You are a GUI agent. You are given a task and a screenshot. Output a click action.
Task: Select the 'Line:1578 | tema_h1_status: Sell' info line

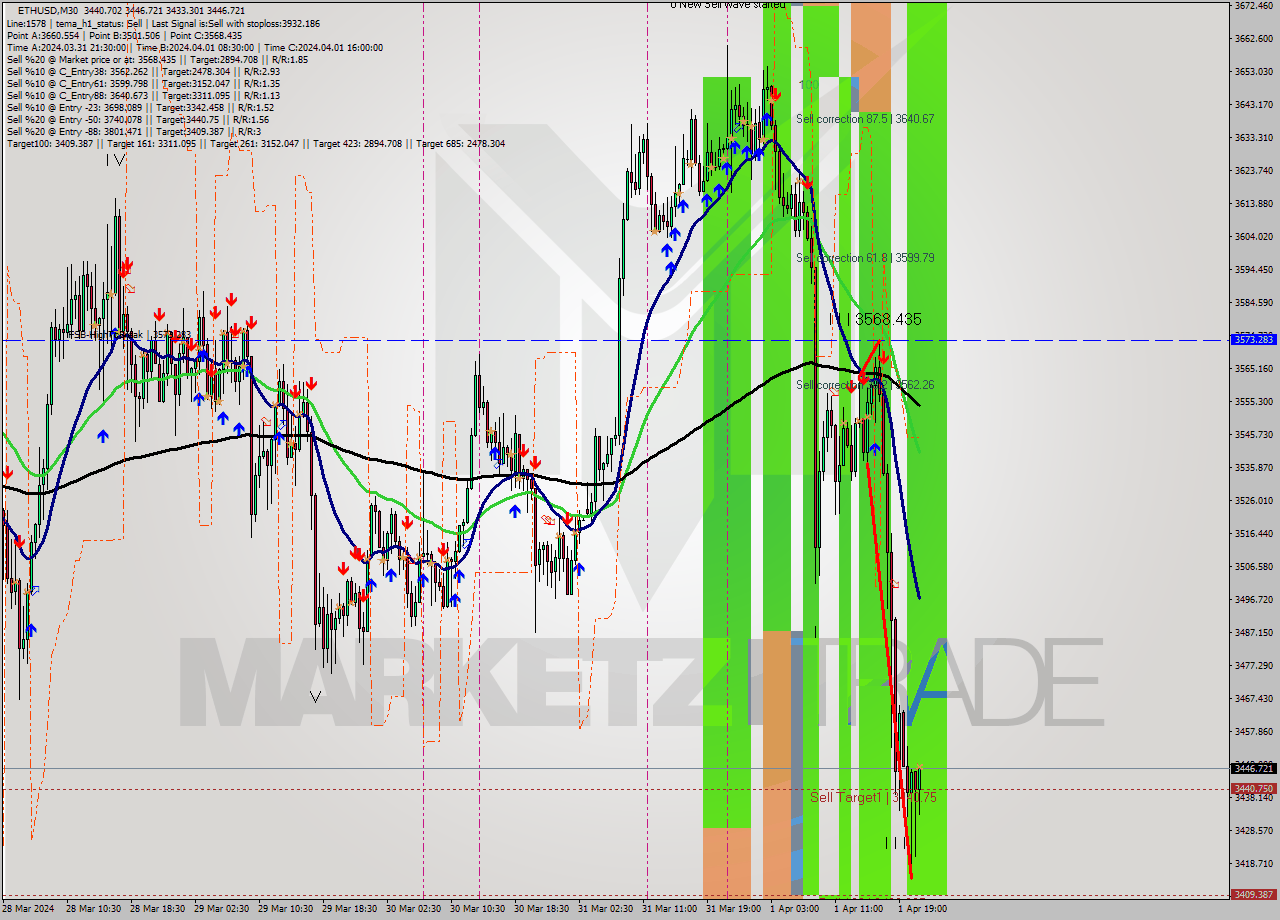click(163, 23)
